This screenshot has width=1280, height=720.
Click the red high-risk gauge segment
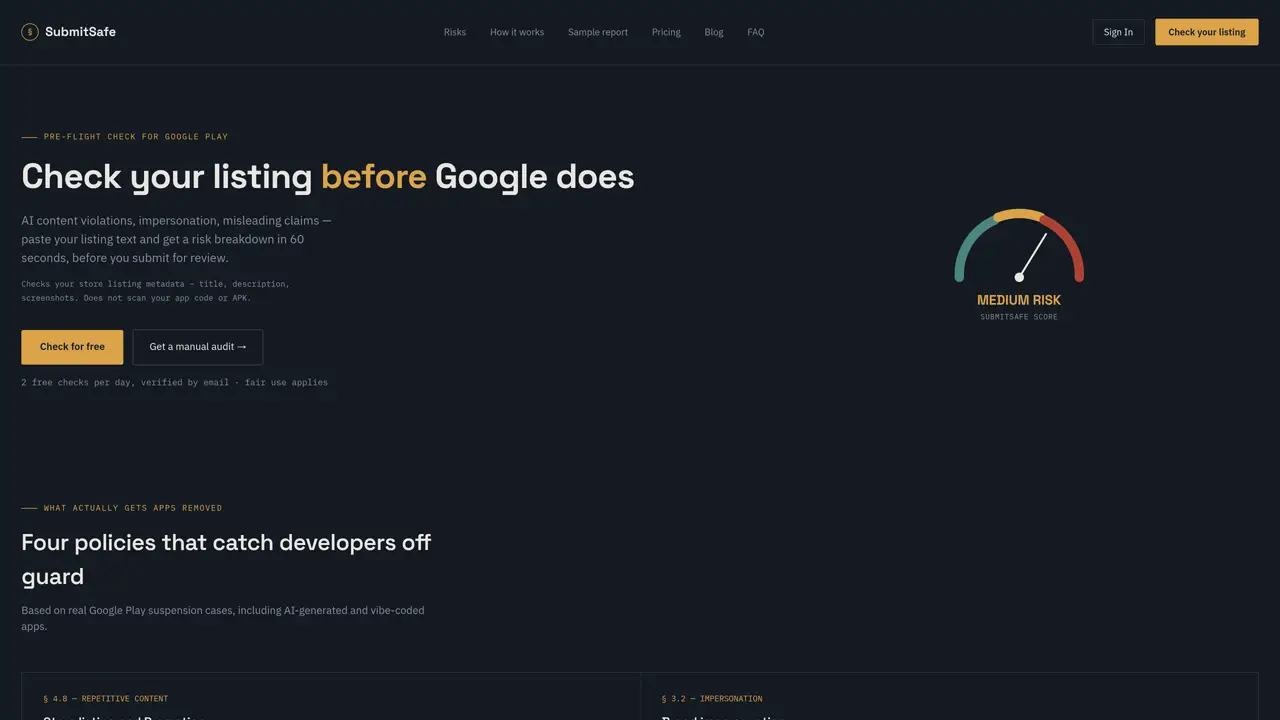(1067, 245)
